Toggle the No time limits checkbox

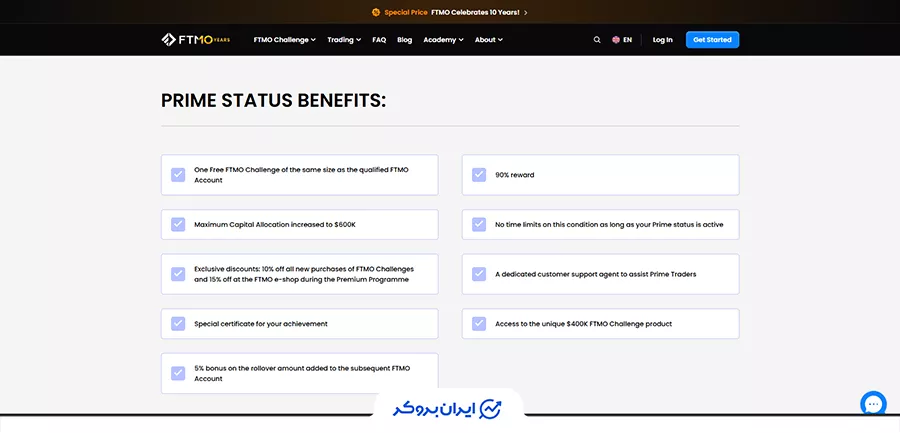coord(479,225)
